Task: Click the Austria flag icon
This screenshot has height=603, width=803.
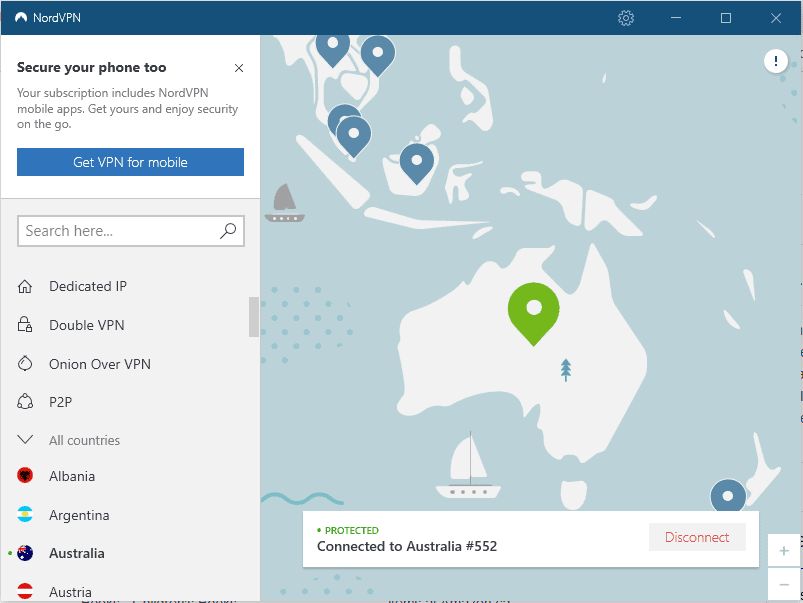Action: point(25,591)
